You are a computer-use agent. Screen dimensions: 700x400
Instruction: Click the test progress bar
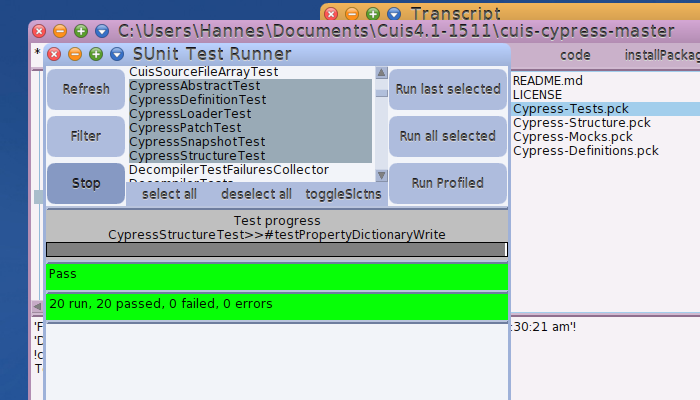pos(277,249)
